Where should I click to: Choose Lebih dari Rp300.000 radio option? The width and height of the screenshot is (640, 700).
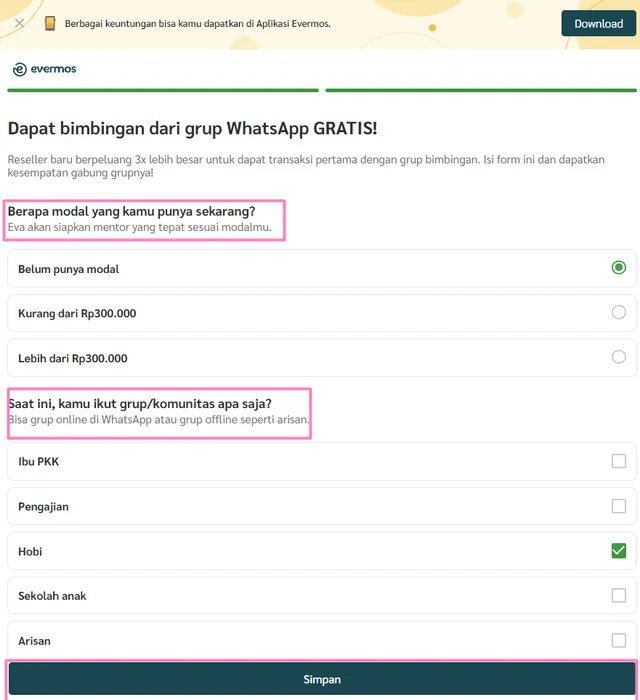tap(618, 357)
